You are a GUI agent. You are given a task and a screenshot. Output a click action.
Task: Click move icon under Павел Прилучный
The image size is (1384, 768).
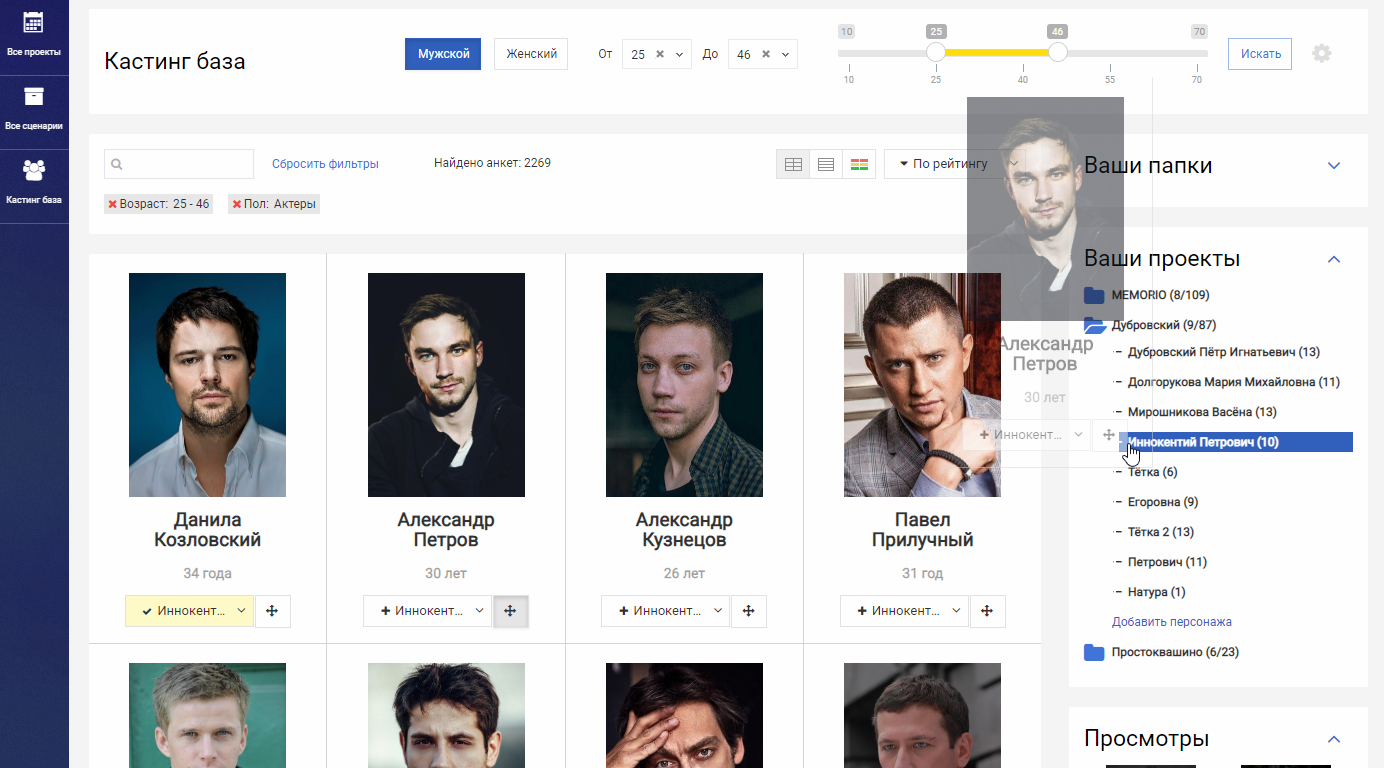(x=988, y=611)
